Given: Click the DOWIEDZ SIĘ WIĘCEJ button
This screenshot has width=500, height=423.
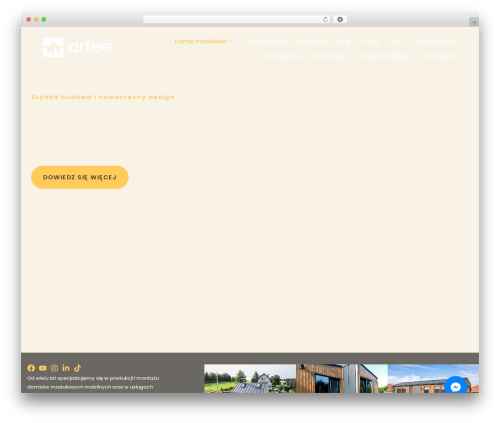Looking at the screenshot, I should pyautogui.click(x=80, y=177).
